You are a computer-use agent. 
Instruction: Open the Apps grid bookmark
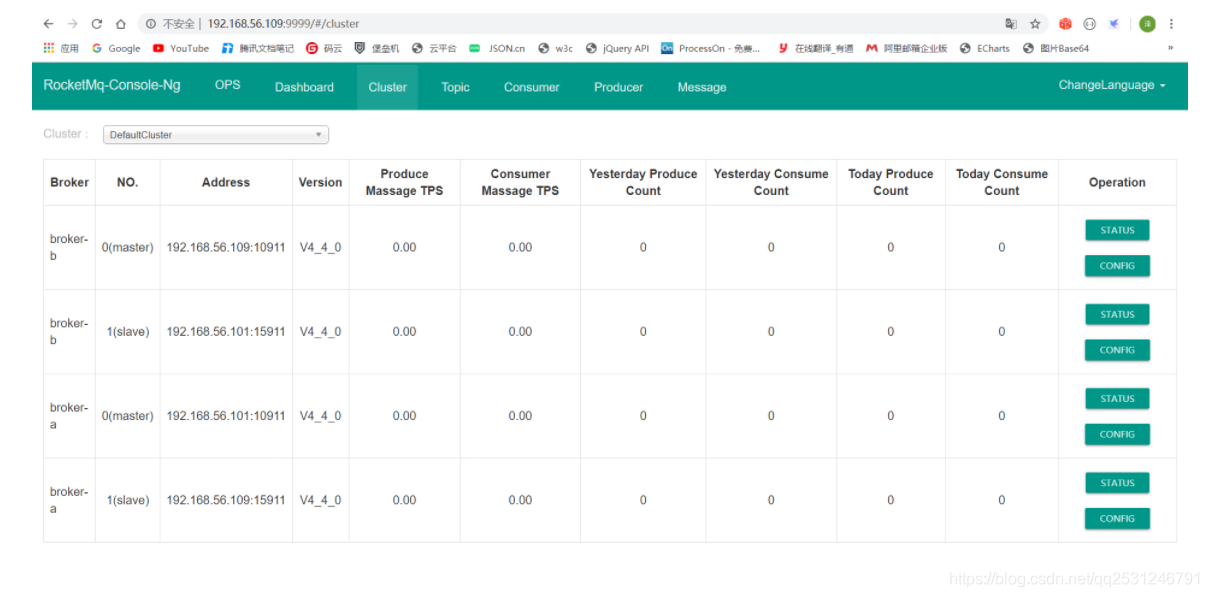click(61, 48)
